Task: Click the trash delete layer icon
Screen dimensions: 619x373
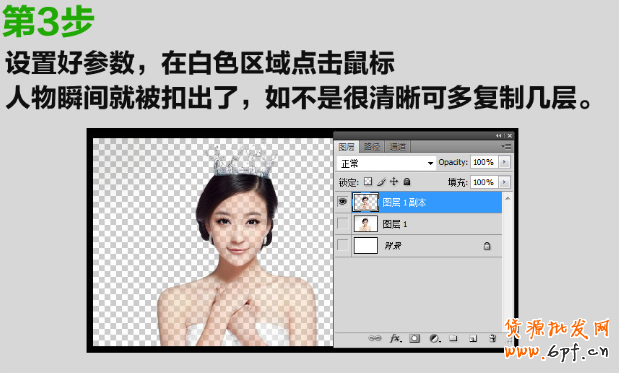Action: [x=492, y=338]
